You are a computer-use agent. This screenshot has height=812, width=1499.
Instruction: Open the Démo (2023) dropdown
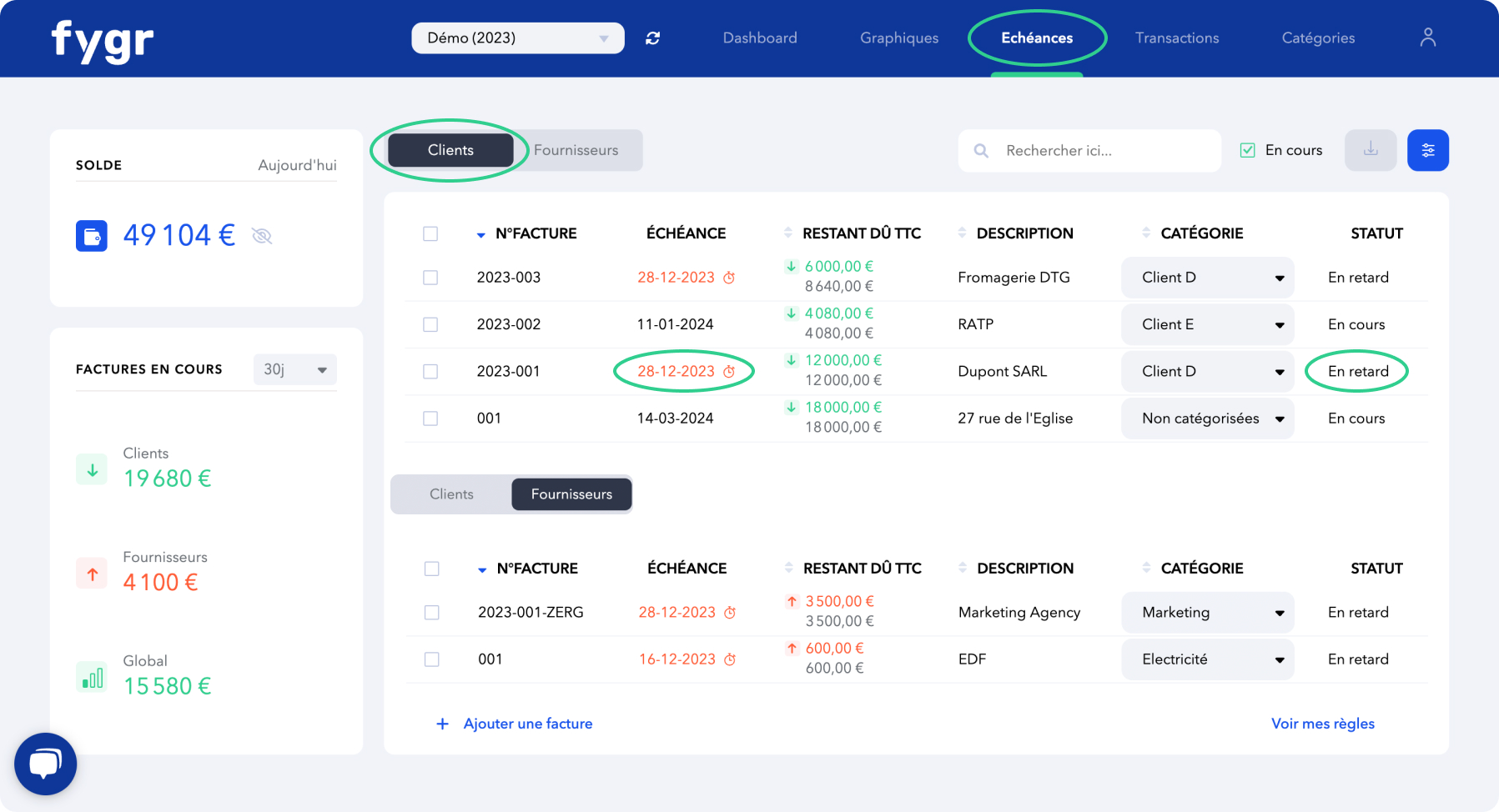point(517,38)
